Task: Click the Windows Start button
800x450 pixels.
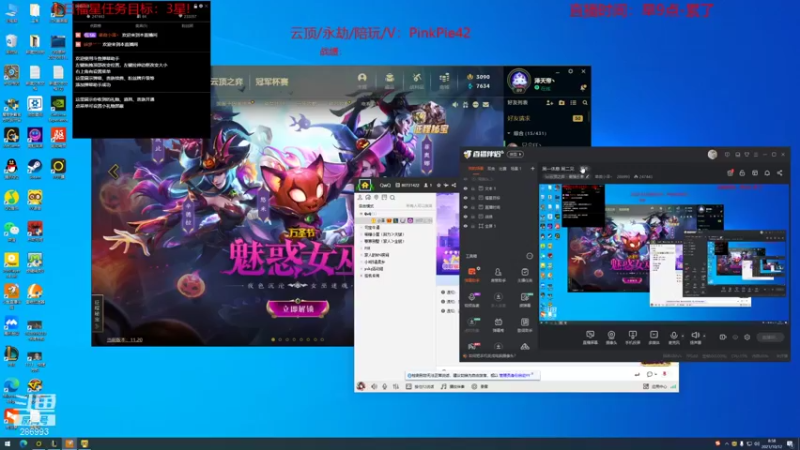Action: coord(7,443)
